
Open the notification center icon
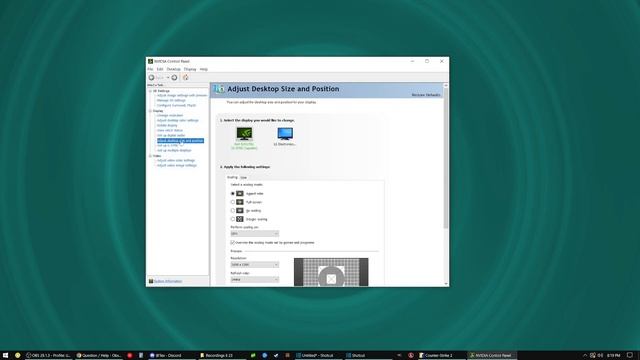[630, 356]
